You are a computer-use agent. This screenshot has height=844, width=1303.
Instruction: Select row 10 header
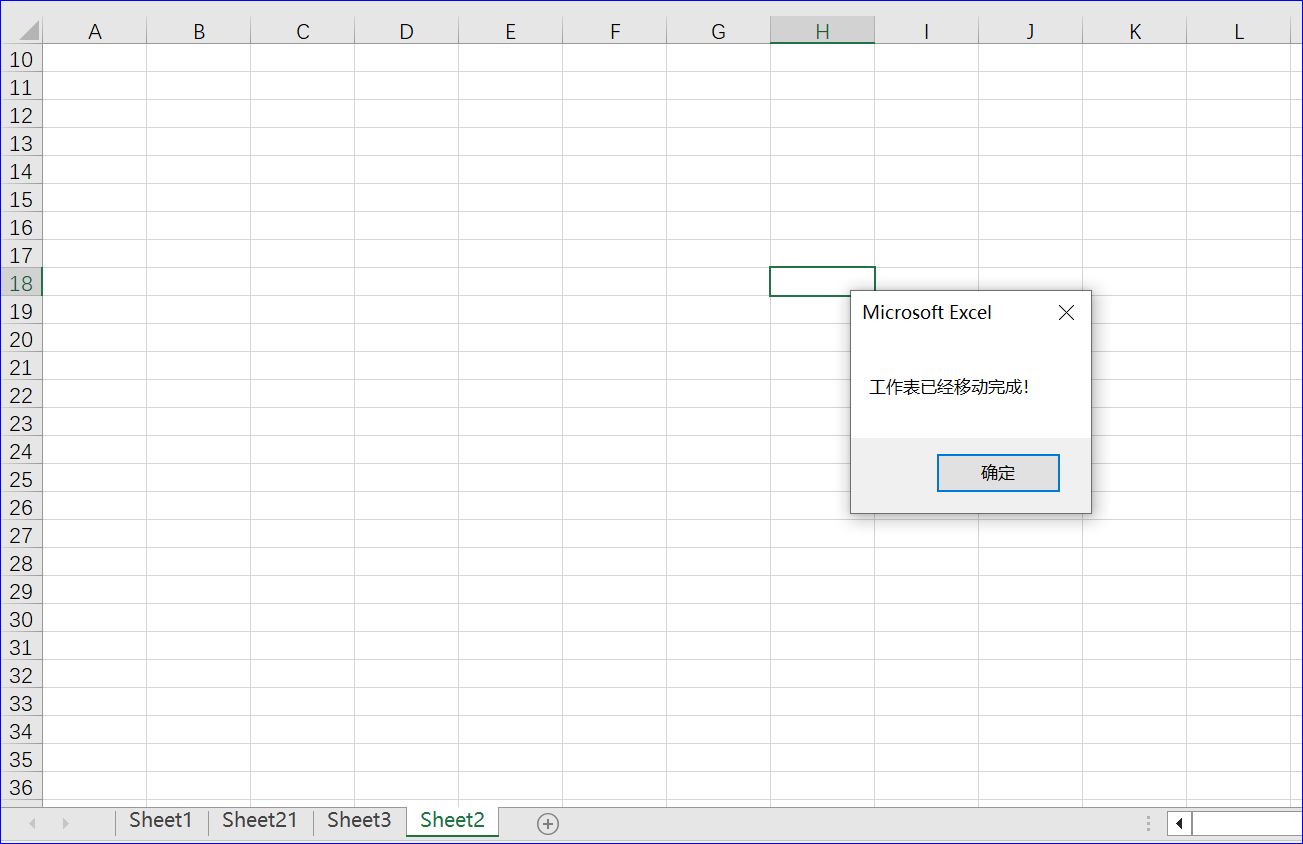tap(21, 59)
